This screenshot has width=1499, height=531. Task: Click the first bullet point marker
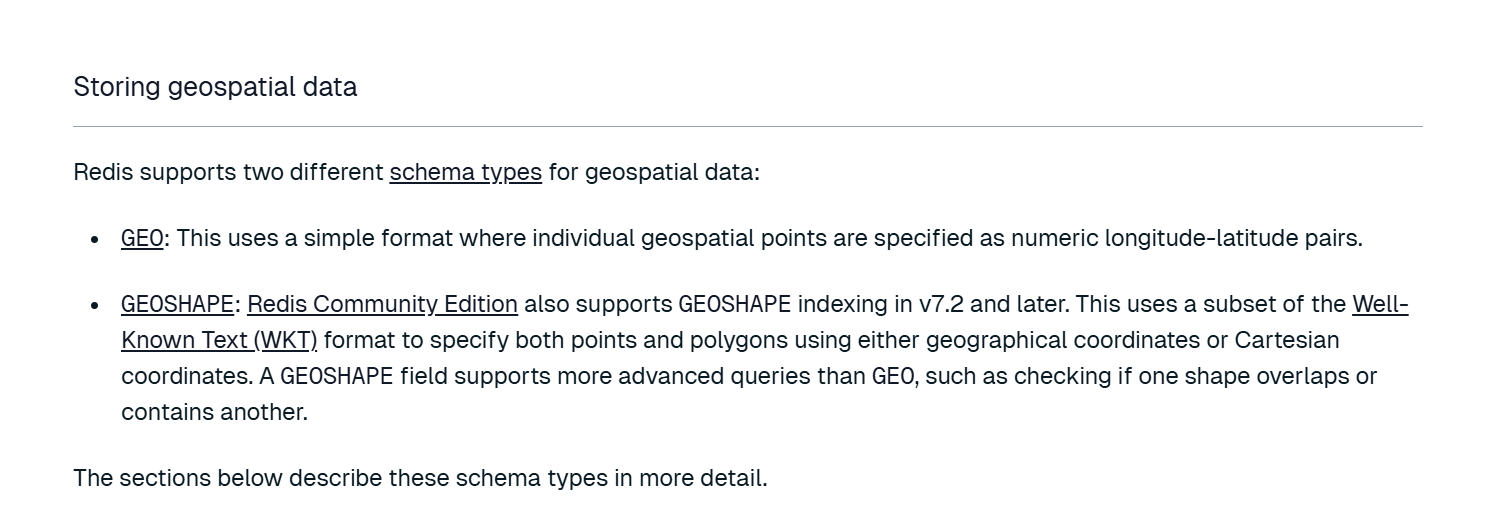tap(95, 239)
